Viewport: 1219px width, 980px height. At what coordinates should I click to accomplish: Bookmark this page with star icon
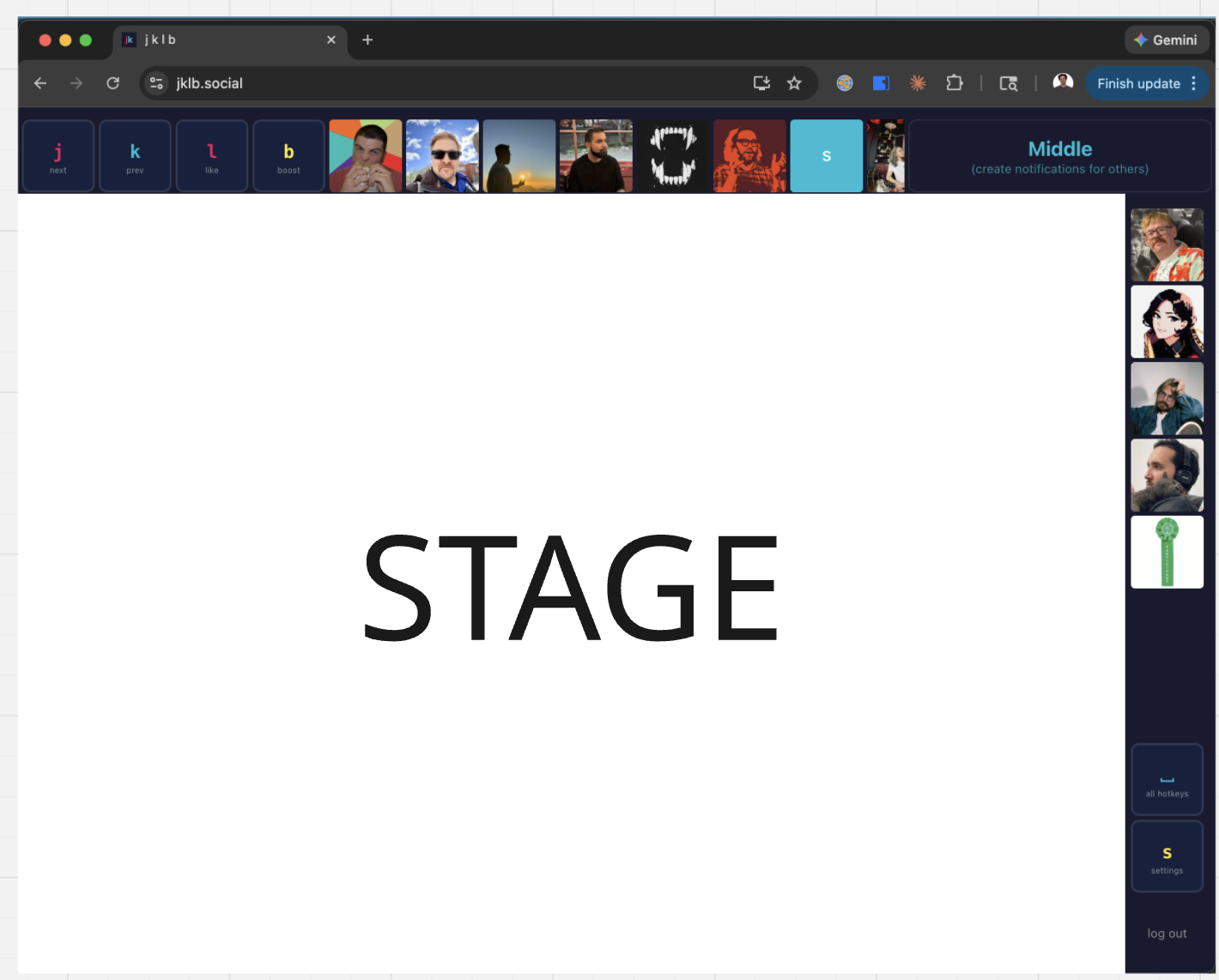pos(794,83)
